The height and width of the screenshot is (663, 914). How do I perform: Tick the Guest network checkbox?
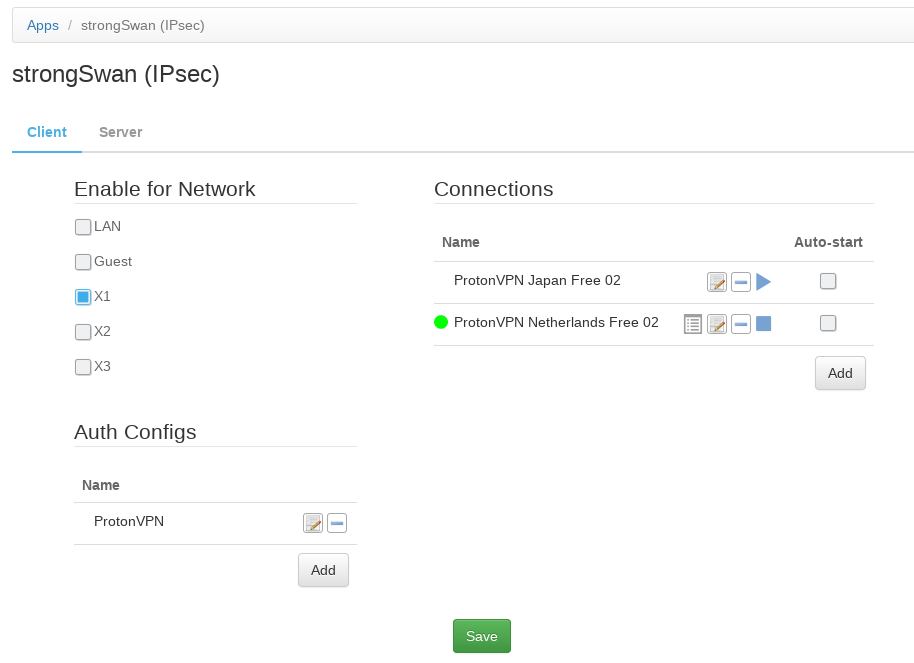point(83,262)
